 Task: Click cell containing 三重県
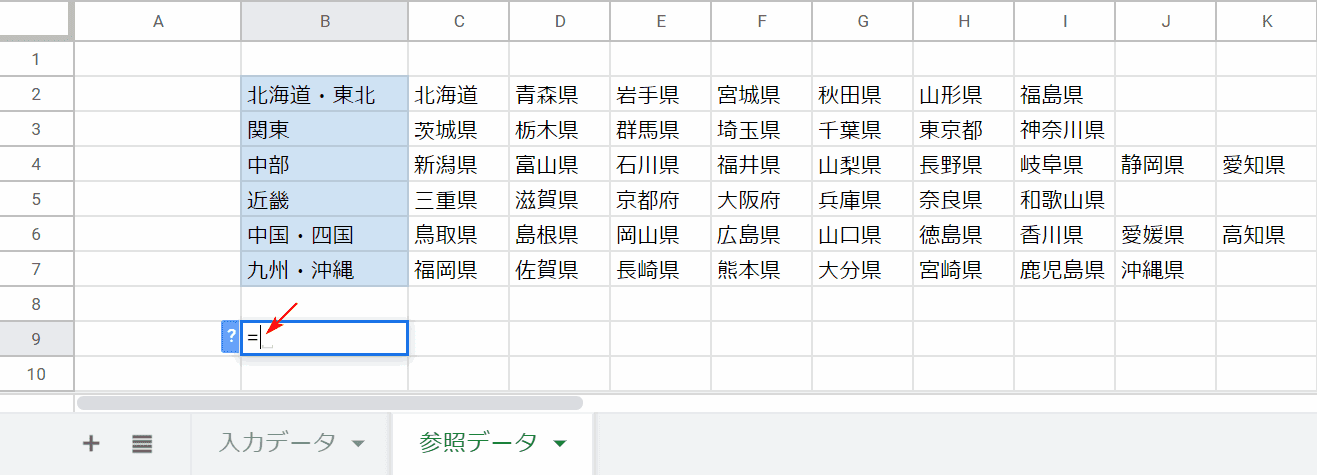[x=458, y=200]
